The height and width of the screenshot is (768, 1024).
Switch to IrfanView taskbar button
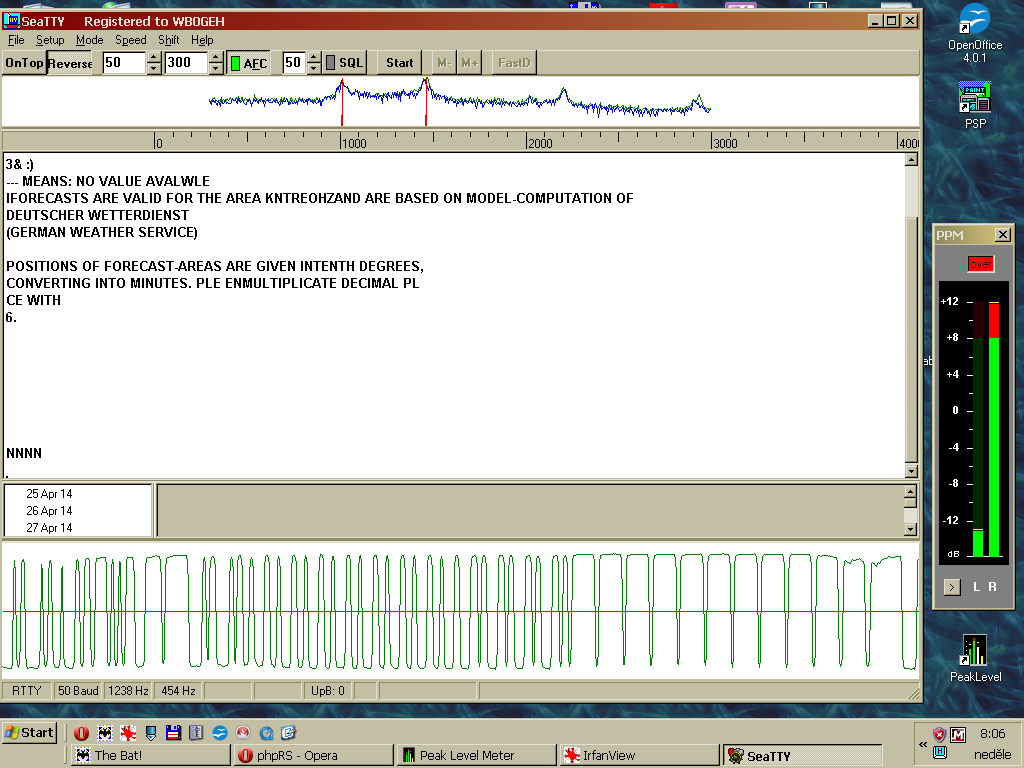coord(640,756)
